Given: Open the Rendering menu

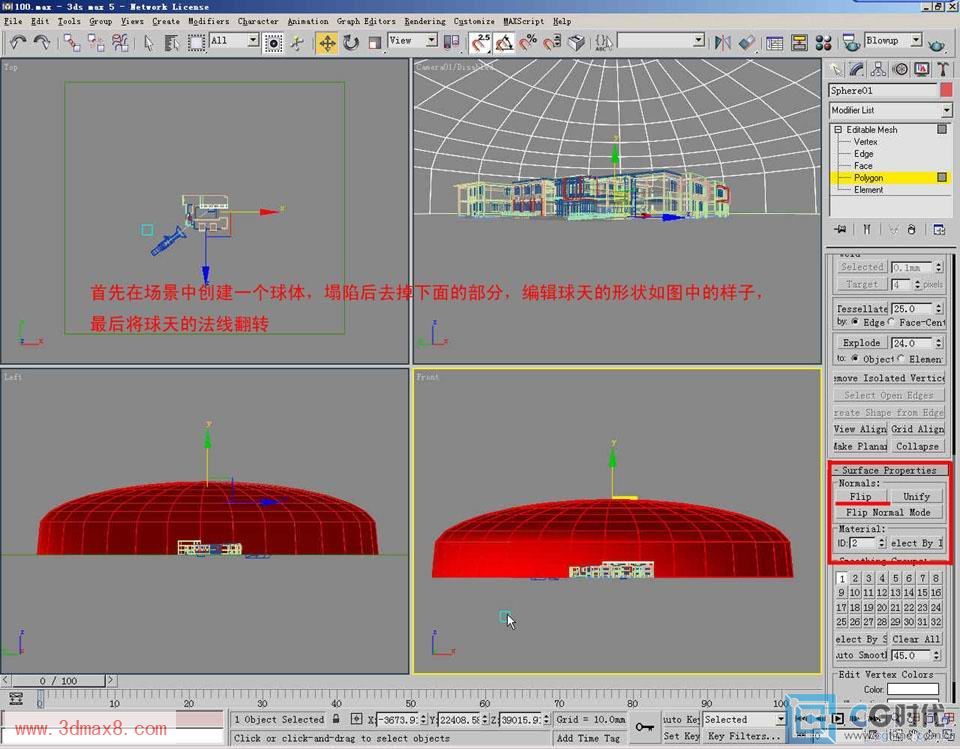Looking at the screenshot, I should click(x=425, y=21).
